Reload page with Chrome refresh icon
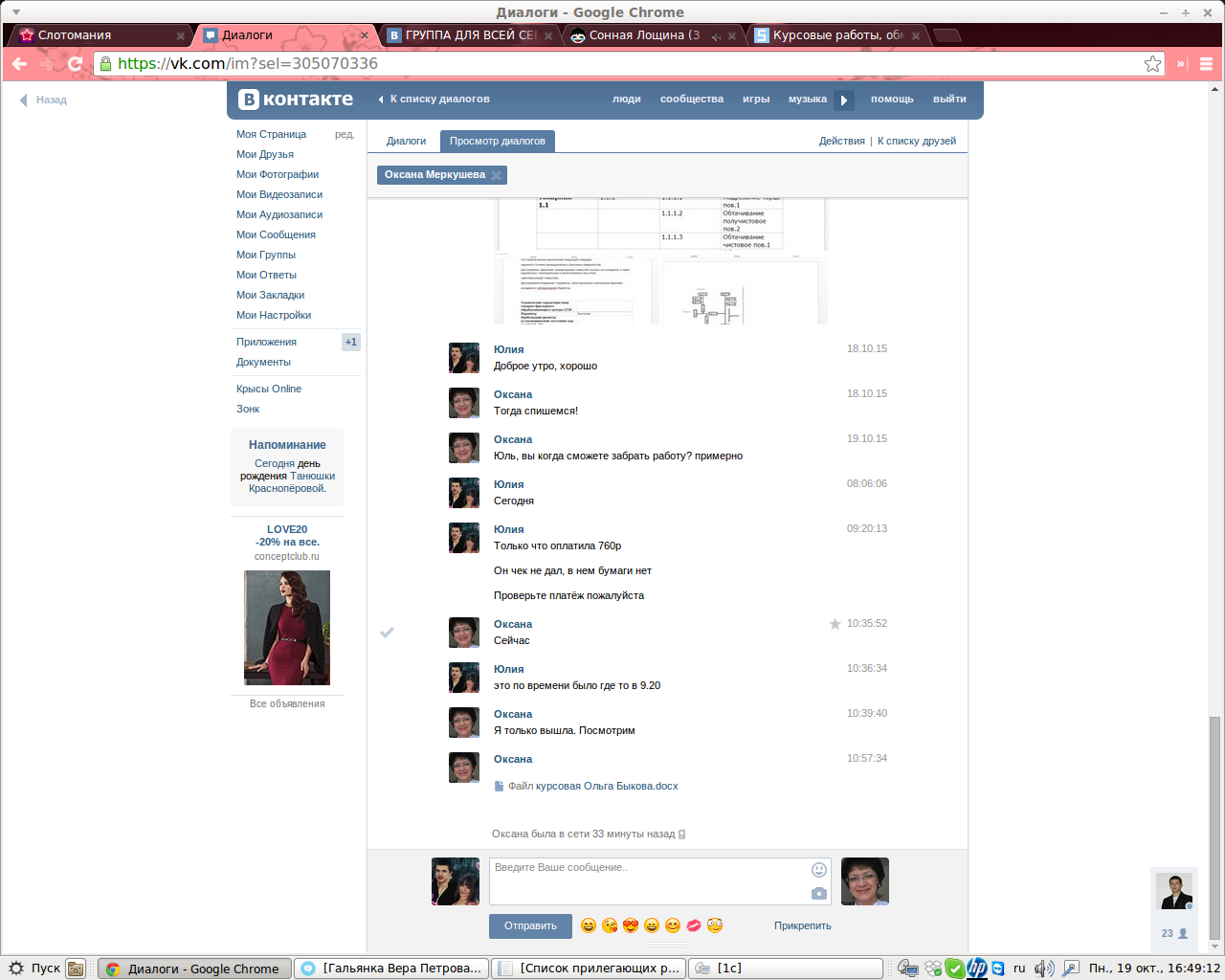 pos(76,64)
